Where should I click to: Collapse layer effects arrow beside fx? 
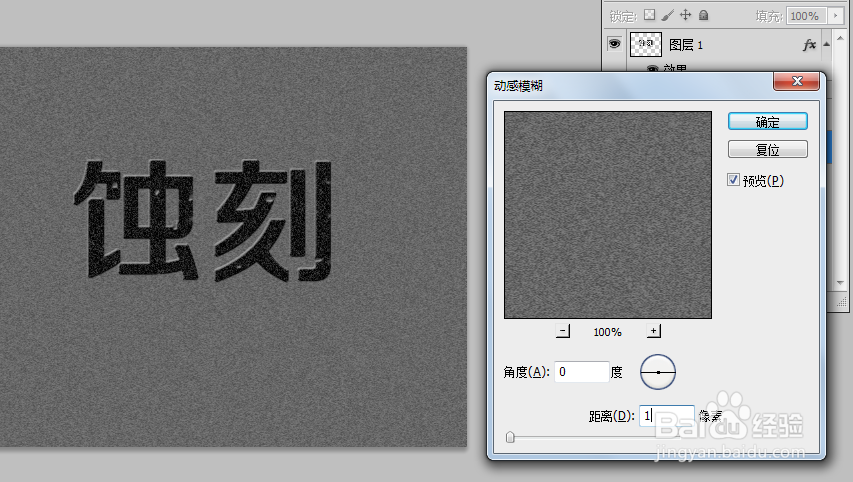[x=827, y=45]
